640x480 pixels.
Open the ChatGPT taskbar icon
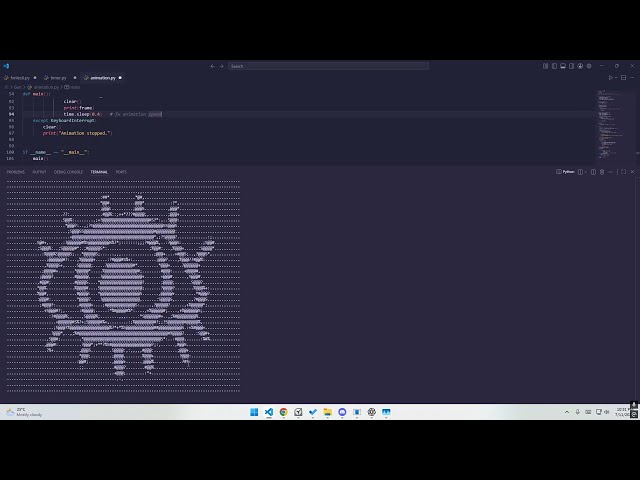pos(371,412)
